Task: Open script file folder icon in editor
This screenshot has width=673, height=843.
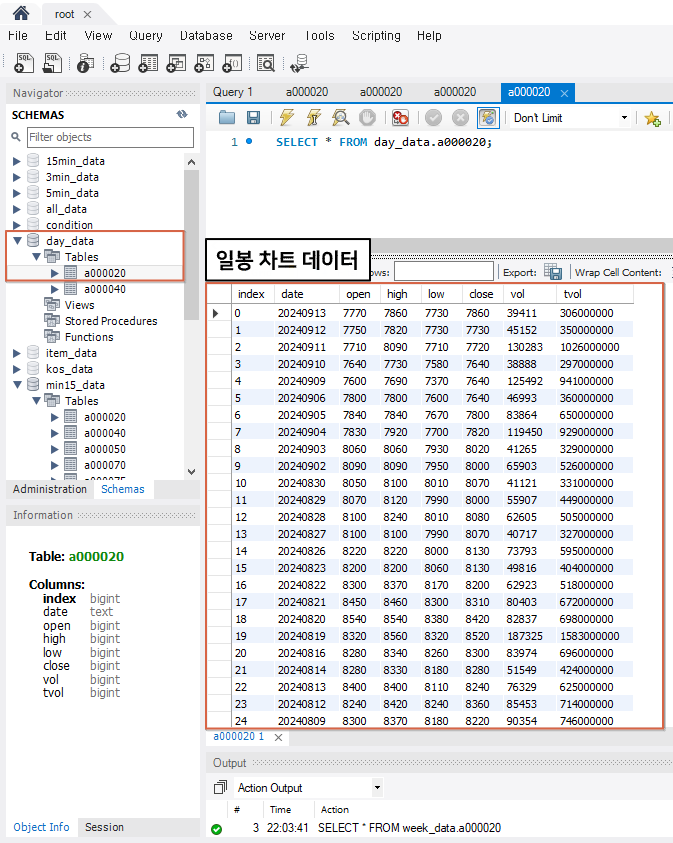Action: (x=227, y=117)
